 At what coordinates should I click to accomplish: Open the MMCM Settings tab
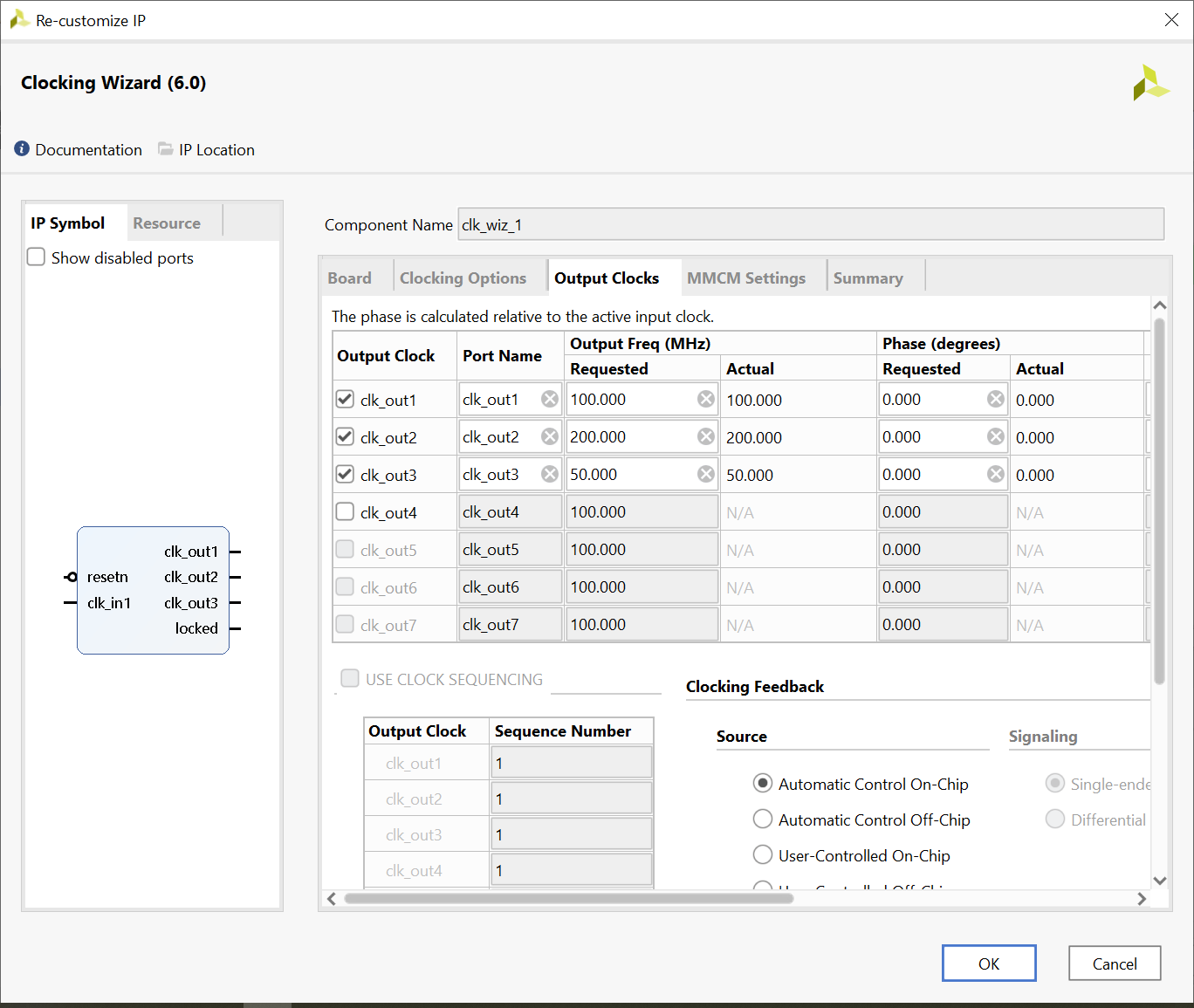pyautogui.click(x=746, y=278)
